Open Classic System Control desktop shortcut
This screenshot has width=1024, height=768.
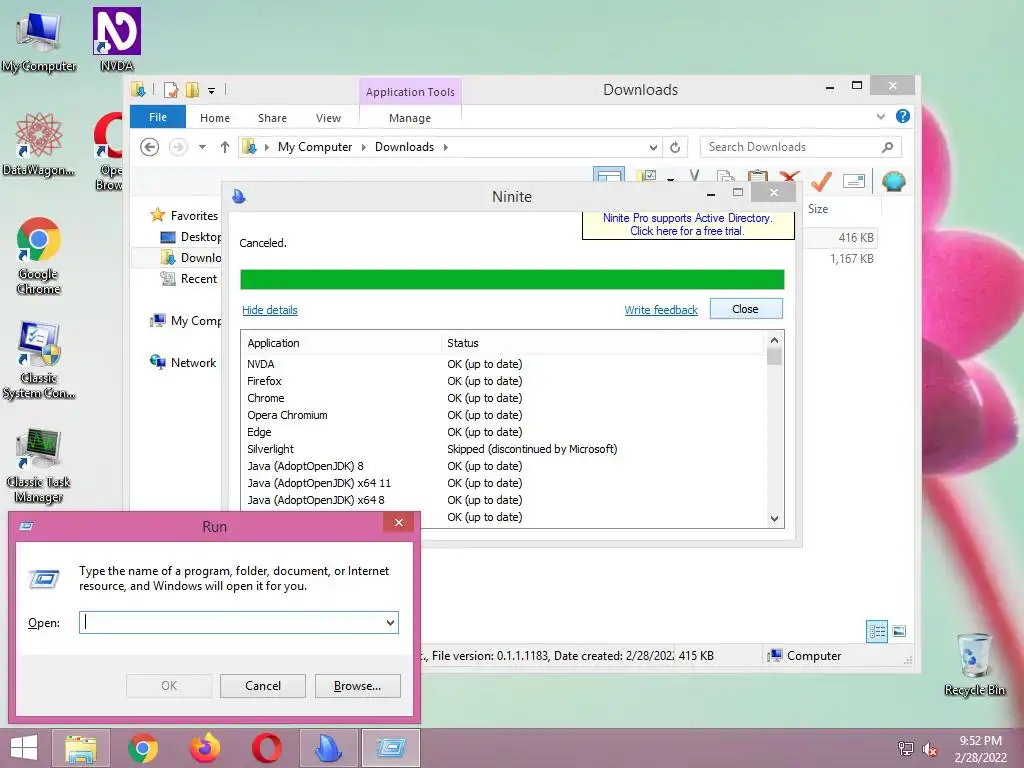tap(39, 360)
